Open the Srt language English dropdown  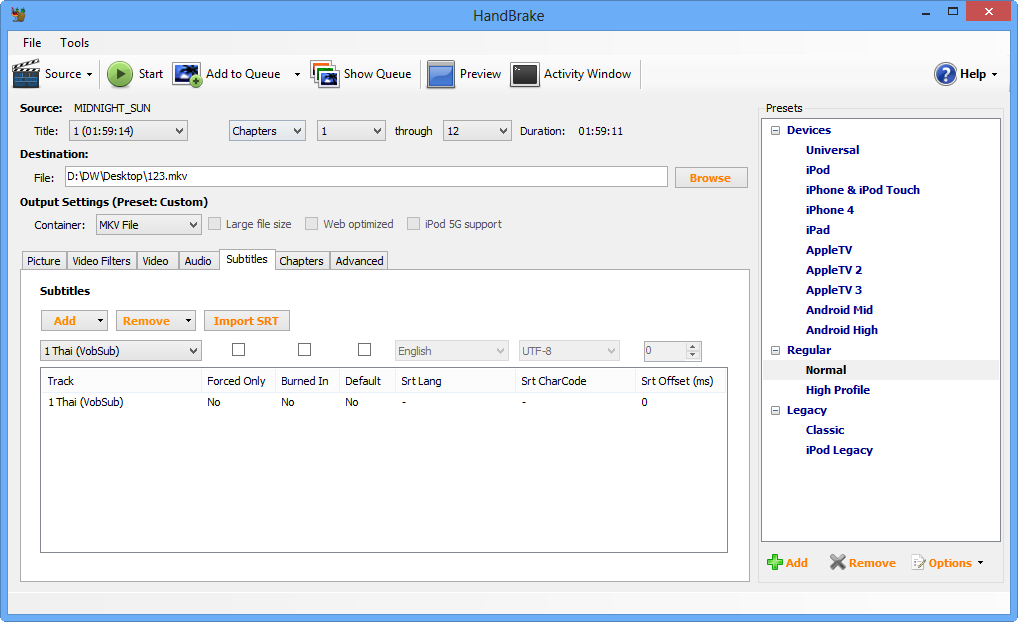(x=452, y=351)
